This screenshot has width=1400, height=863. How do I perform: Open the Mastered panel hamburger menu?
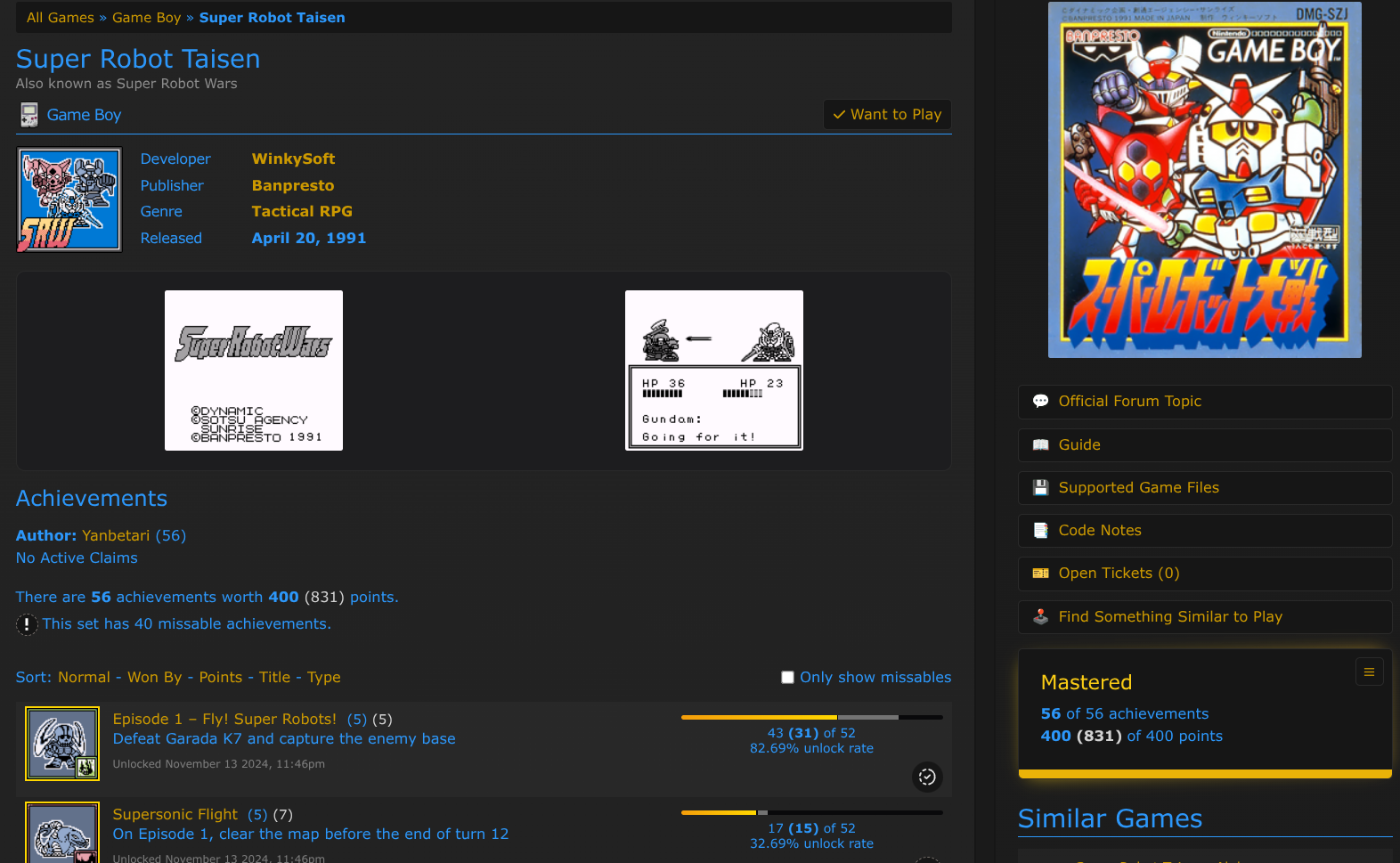pyautogui.click(x=1369, y=672)
